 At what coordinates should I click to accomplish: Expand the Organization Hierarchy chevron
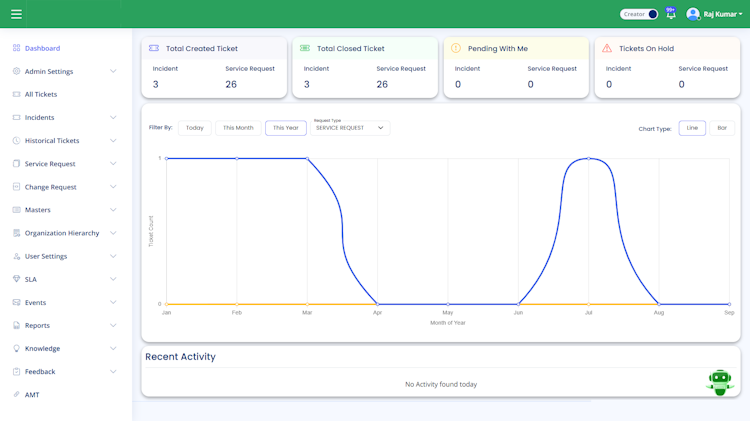point(113,233)
